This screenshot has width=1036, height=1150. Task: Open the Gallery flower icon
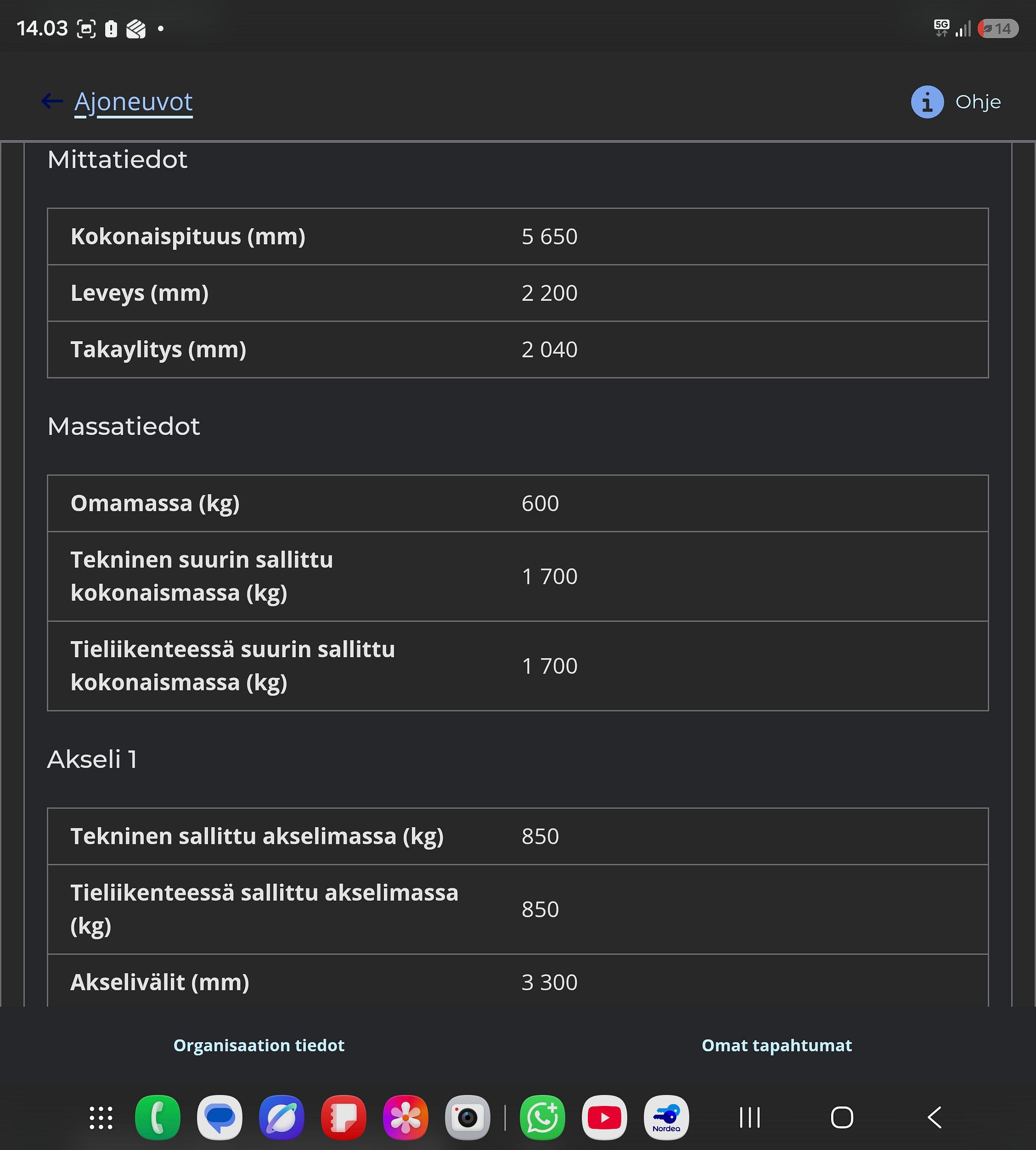pos(405,1118)
